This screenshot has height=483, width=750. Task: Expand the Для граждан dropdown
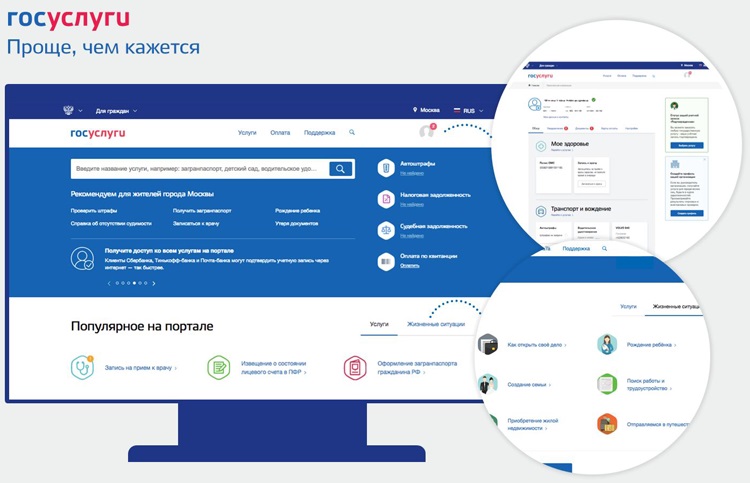[116, 110]
